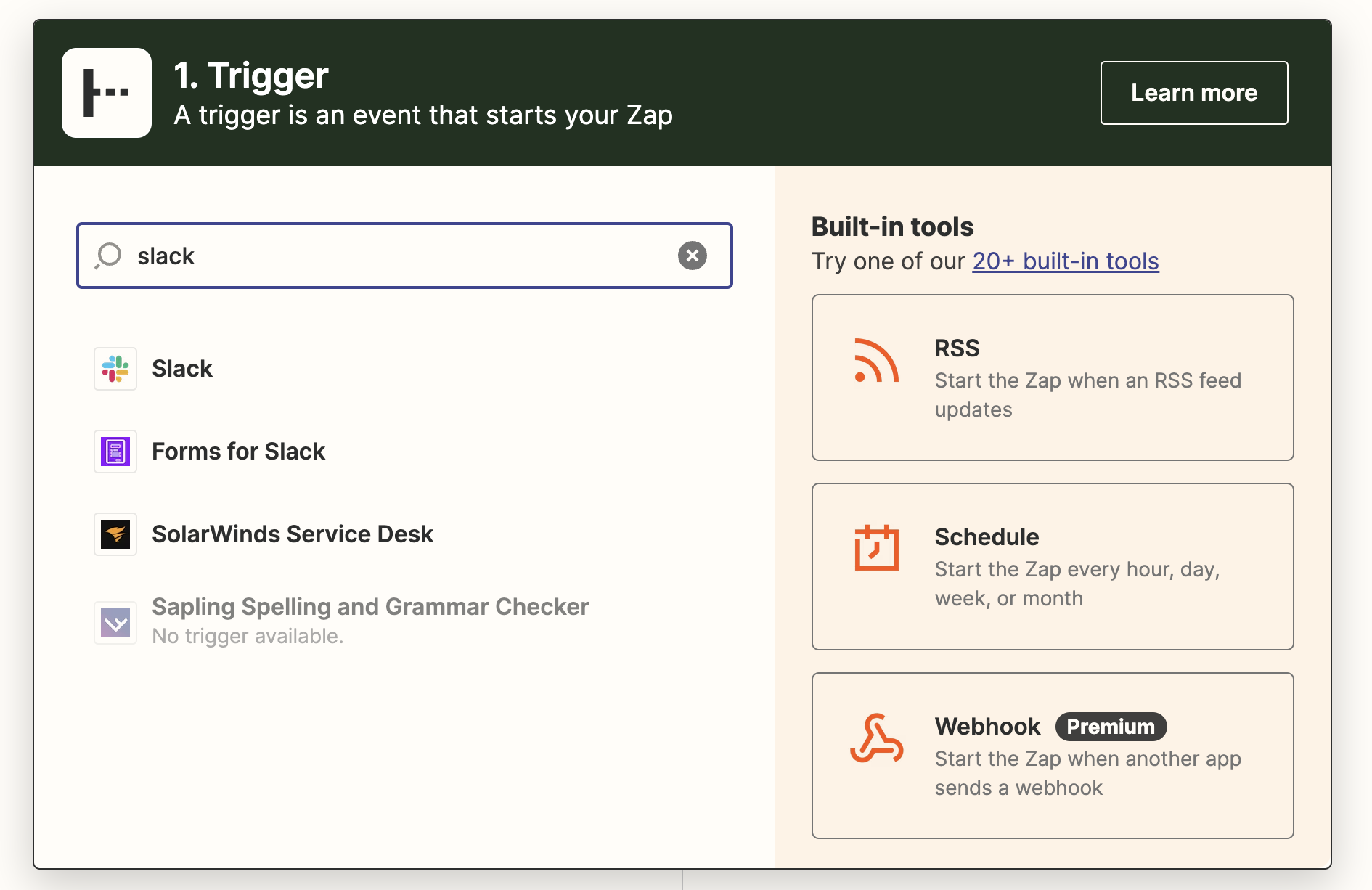This screenshot has width=1372, height=890.
Task: Click the trigger description subtitle text
Action: pyautogui.click(x=423, y=115)
